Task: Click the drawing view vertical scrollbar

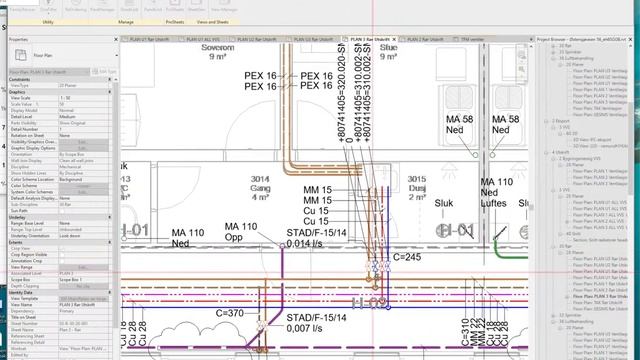Action: pyautogui.click(x=531, y=207)
